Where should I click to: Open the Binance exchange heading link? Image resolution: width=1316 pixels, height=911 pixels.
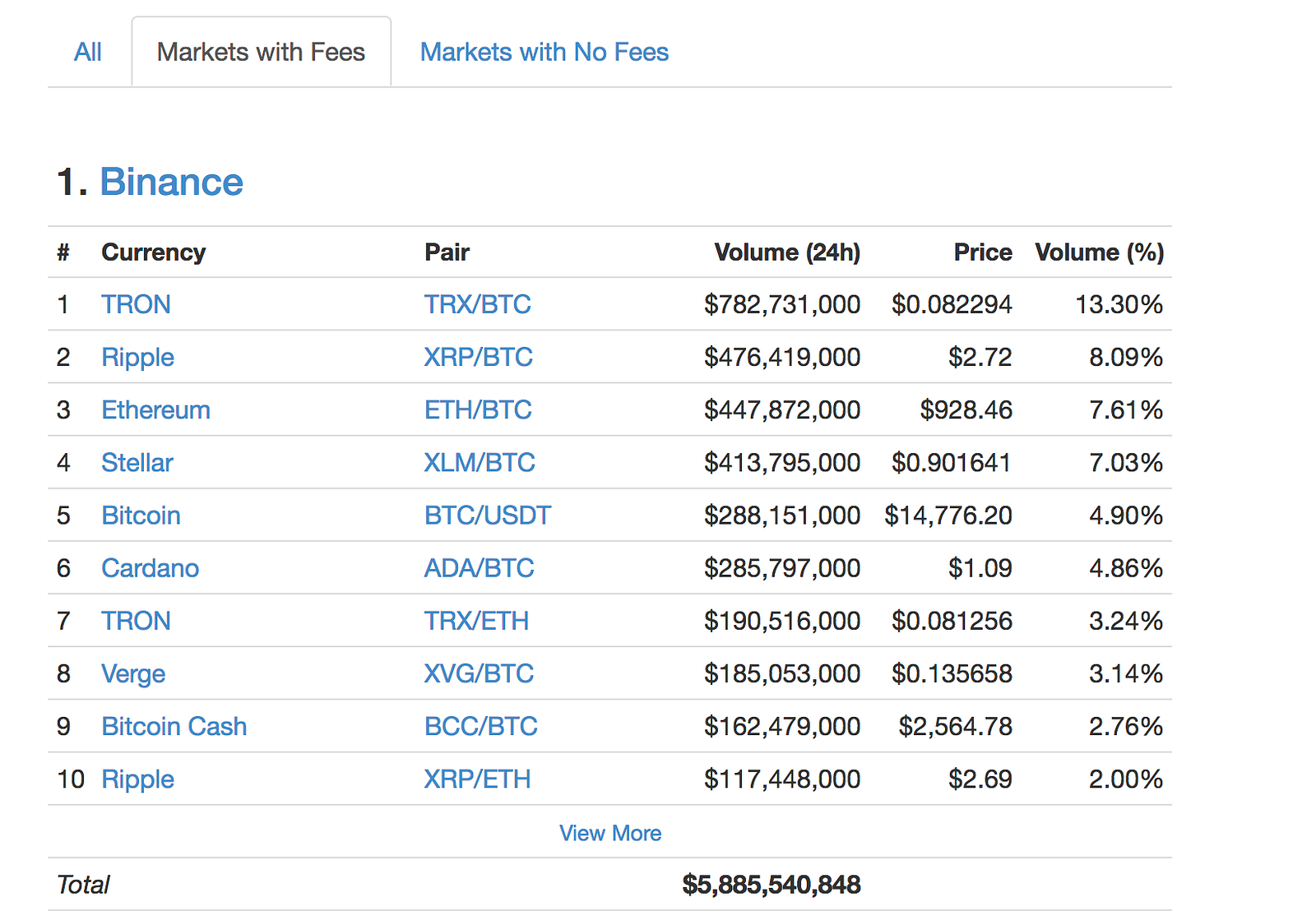click(x=171, y=182)
